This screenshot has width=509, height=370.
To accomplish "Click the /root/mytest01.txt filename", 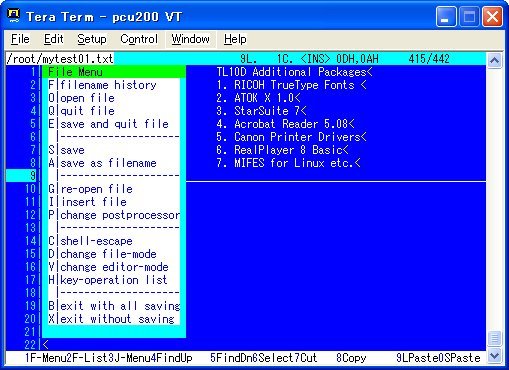I will [x=60, y=59].
